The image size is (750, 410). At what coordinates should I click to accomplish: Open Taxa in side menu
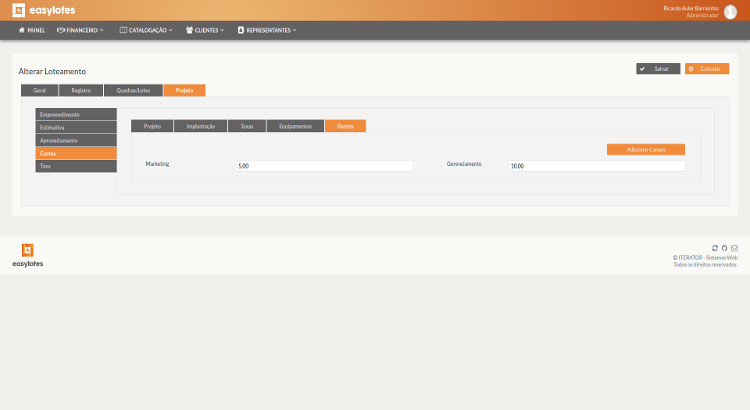[76, 166]
